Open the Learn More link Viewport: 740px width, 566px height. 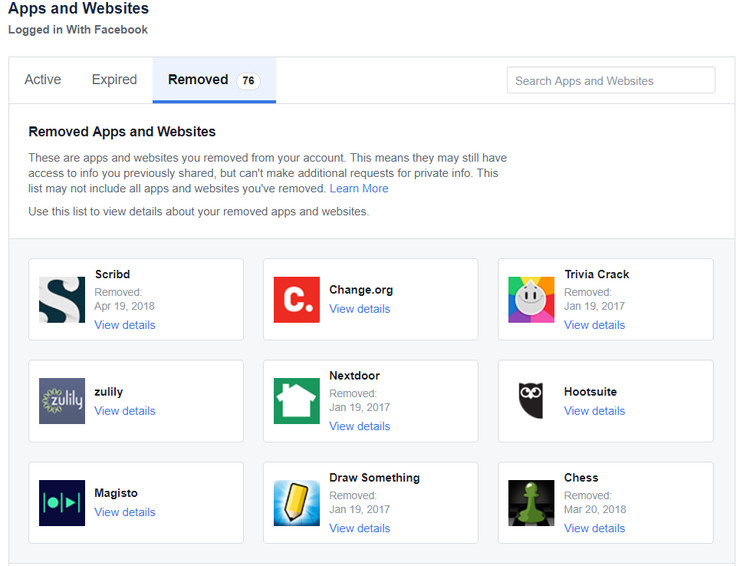[359, 189]
